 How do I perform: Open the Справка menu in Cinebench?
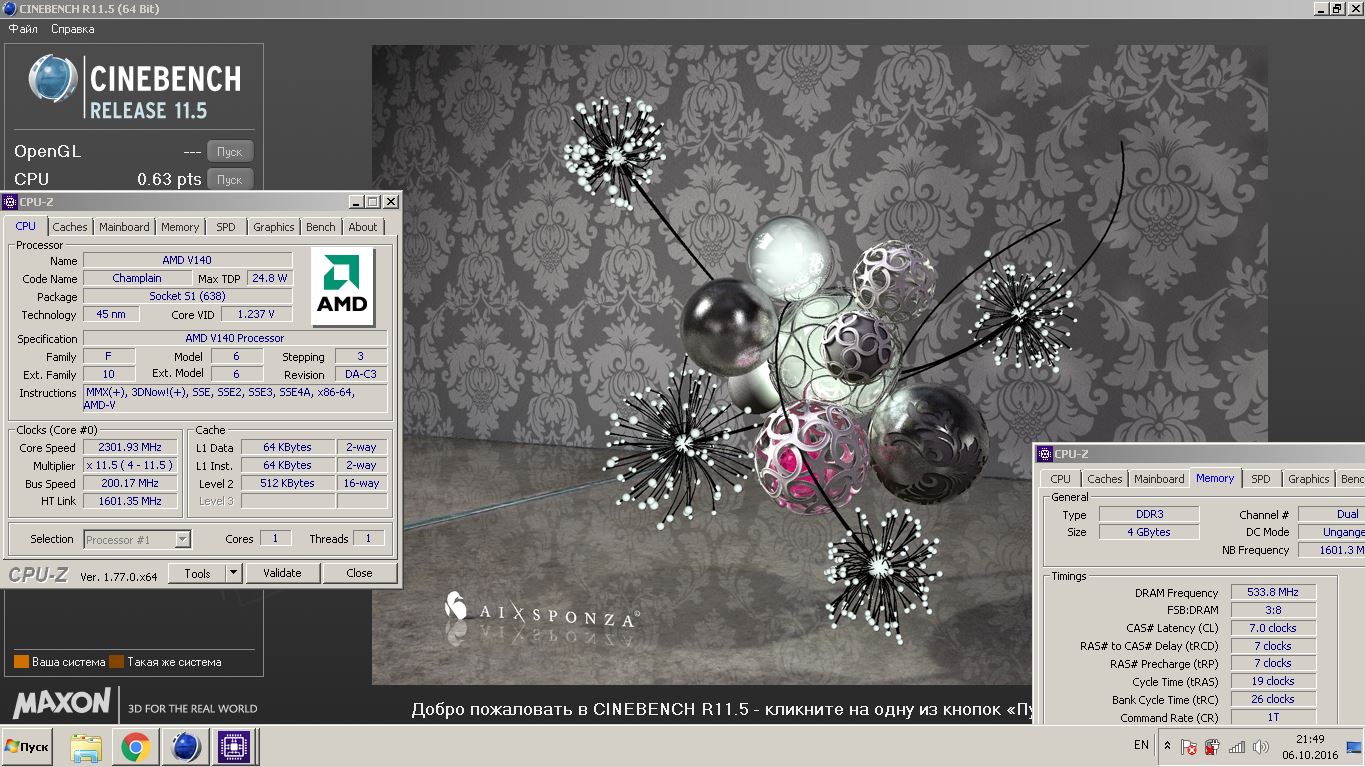click(x=73, y=29)
